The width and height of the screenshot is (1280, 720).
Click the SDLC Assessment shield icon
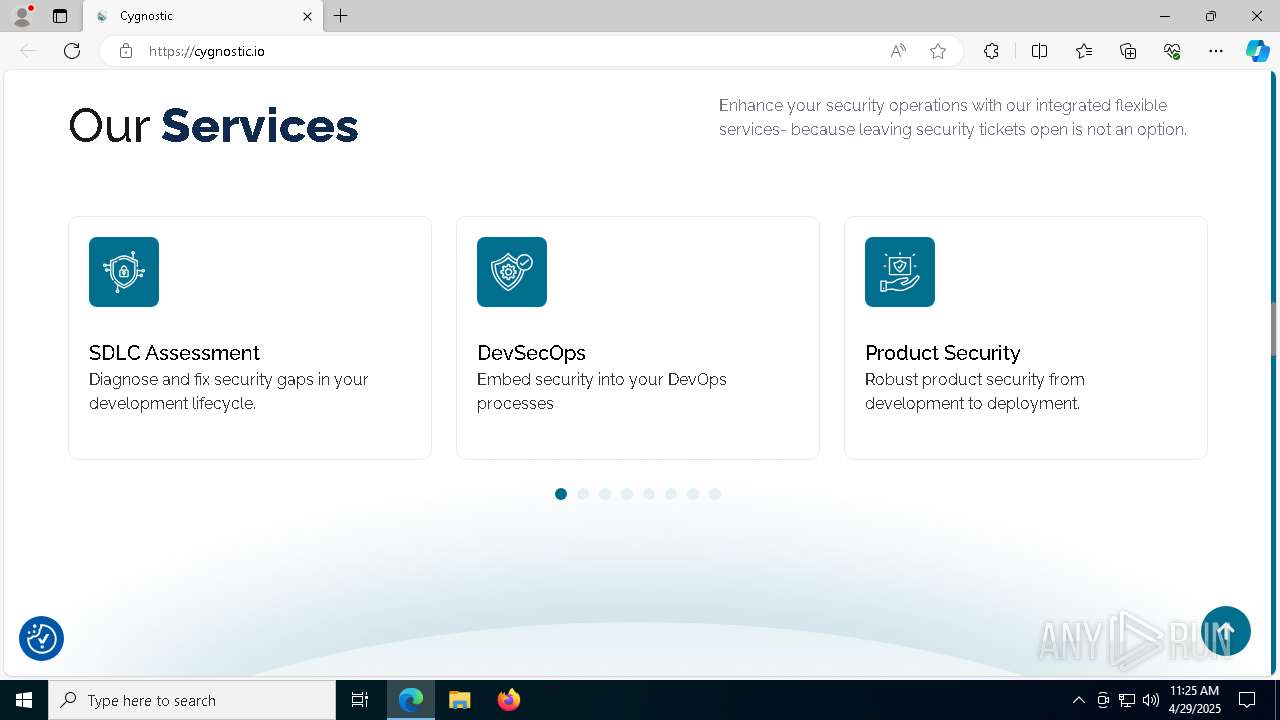tap(124, 272)
